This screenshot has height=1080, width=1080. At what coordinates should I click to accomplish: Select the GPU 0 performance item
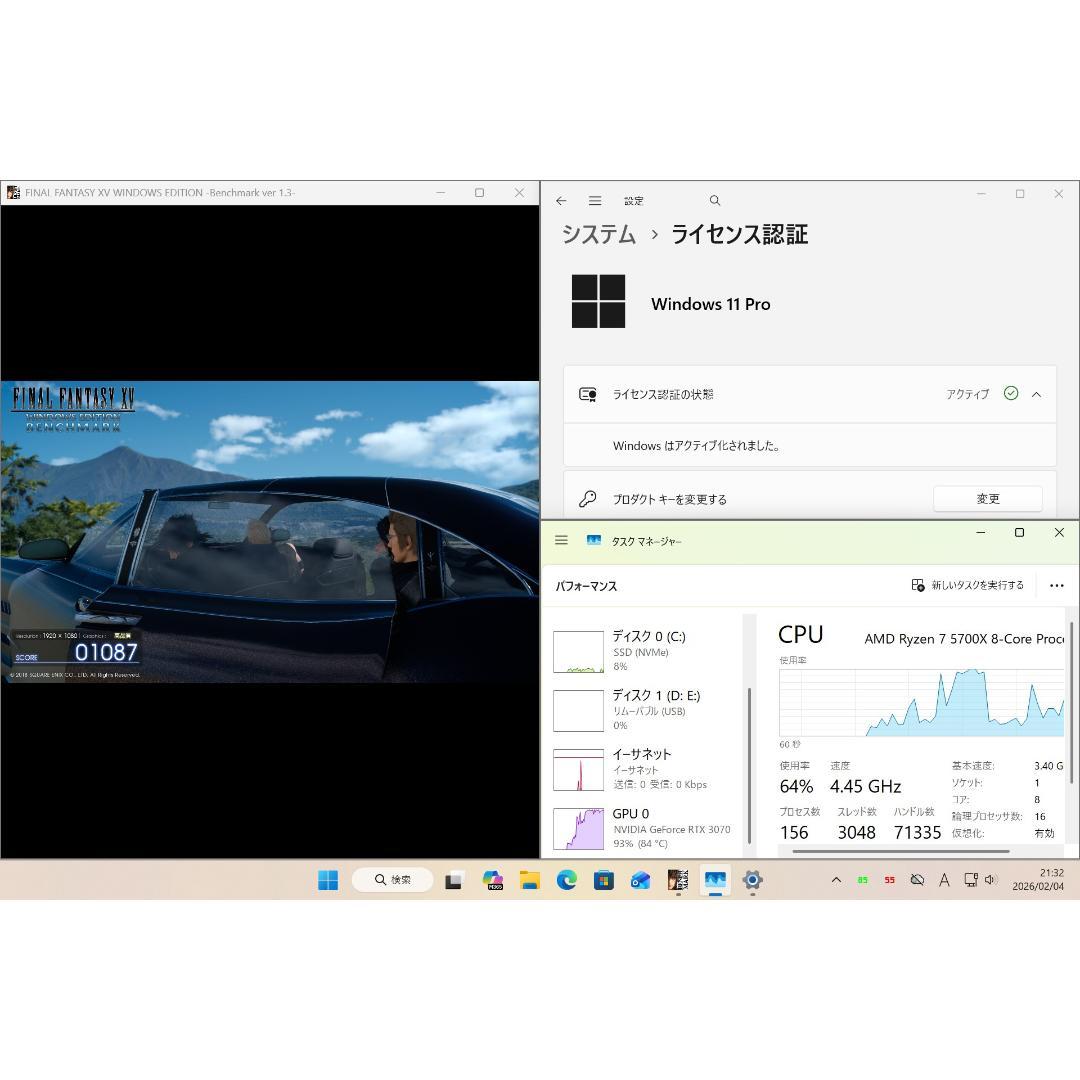tap(645, 829)
